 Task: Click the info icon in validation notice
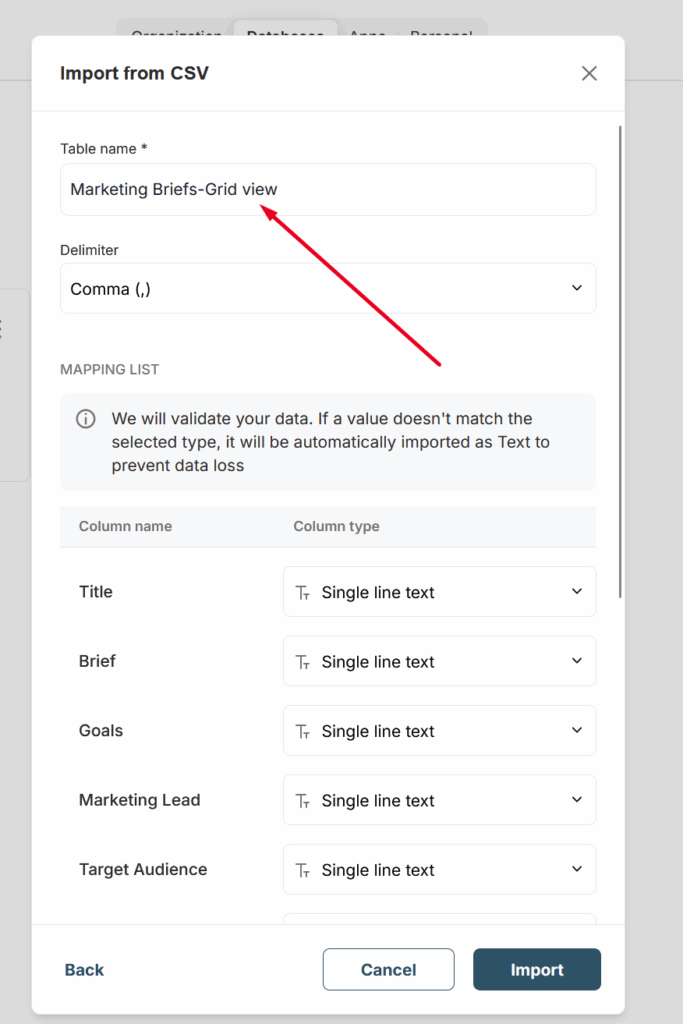86,419
